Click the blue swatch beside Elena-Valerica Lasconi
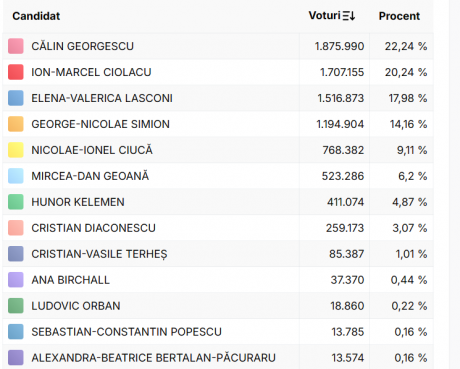Viewport: 460px width, 369px height. click(16, 98)
